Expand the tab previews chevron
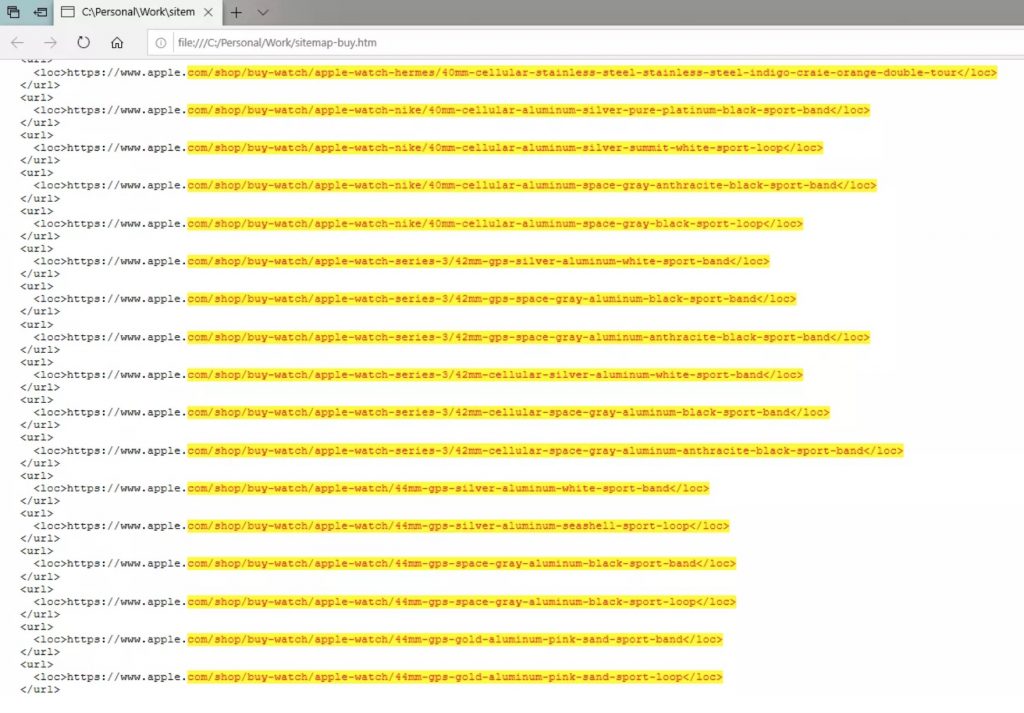The height and width of the screenshot is (713, 1024). pyautogui.click(x=263, y=12)
